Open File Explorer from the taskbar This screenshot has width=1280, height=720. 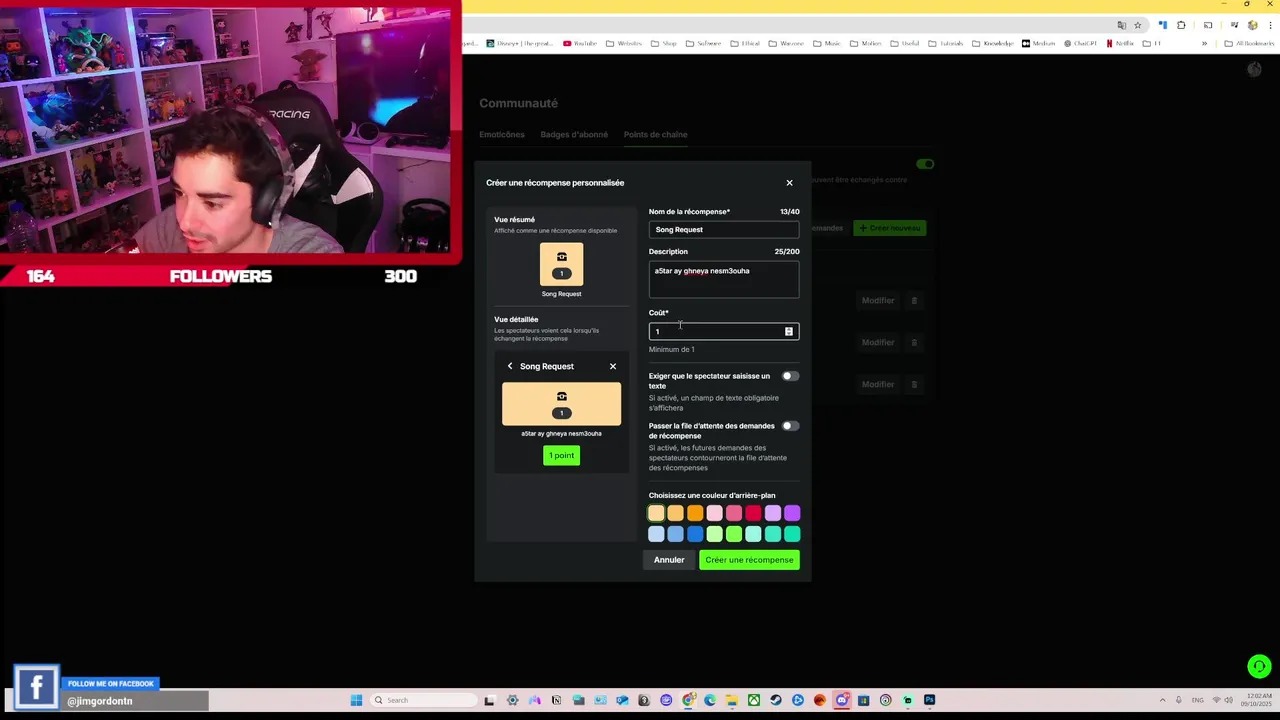[731, 700]
